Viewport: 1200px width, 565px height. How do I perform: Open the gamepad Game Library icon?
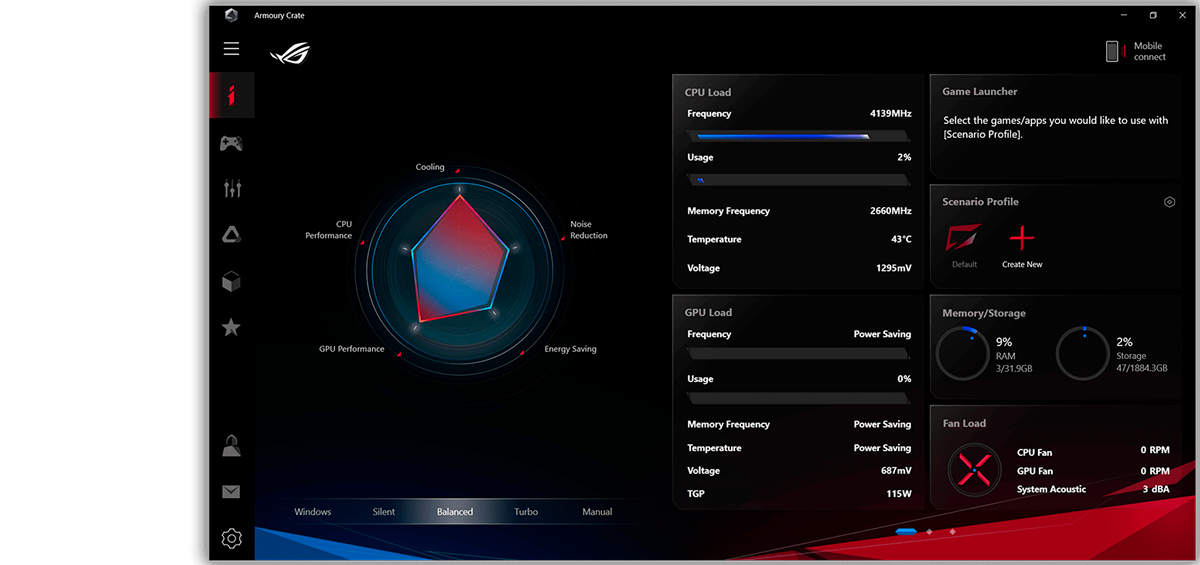231,143
